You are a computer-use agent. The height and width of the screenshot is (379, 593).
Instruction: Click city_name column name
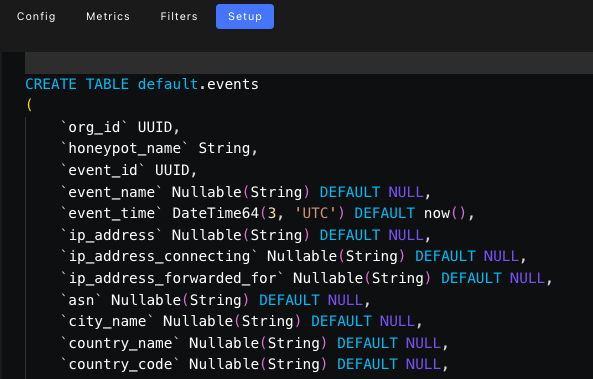coord(107,322)
